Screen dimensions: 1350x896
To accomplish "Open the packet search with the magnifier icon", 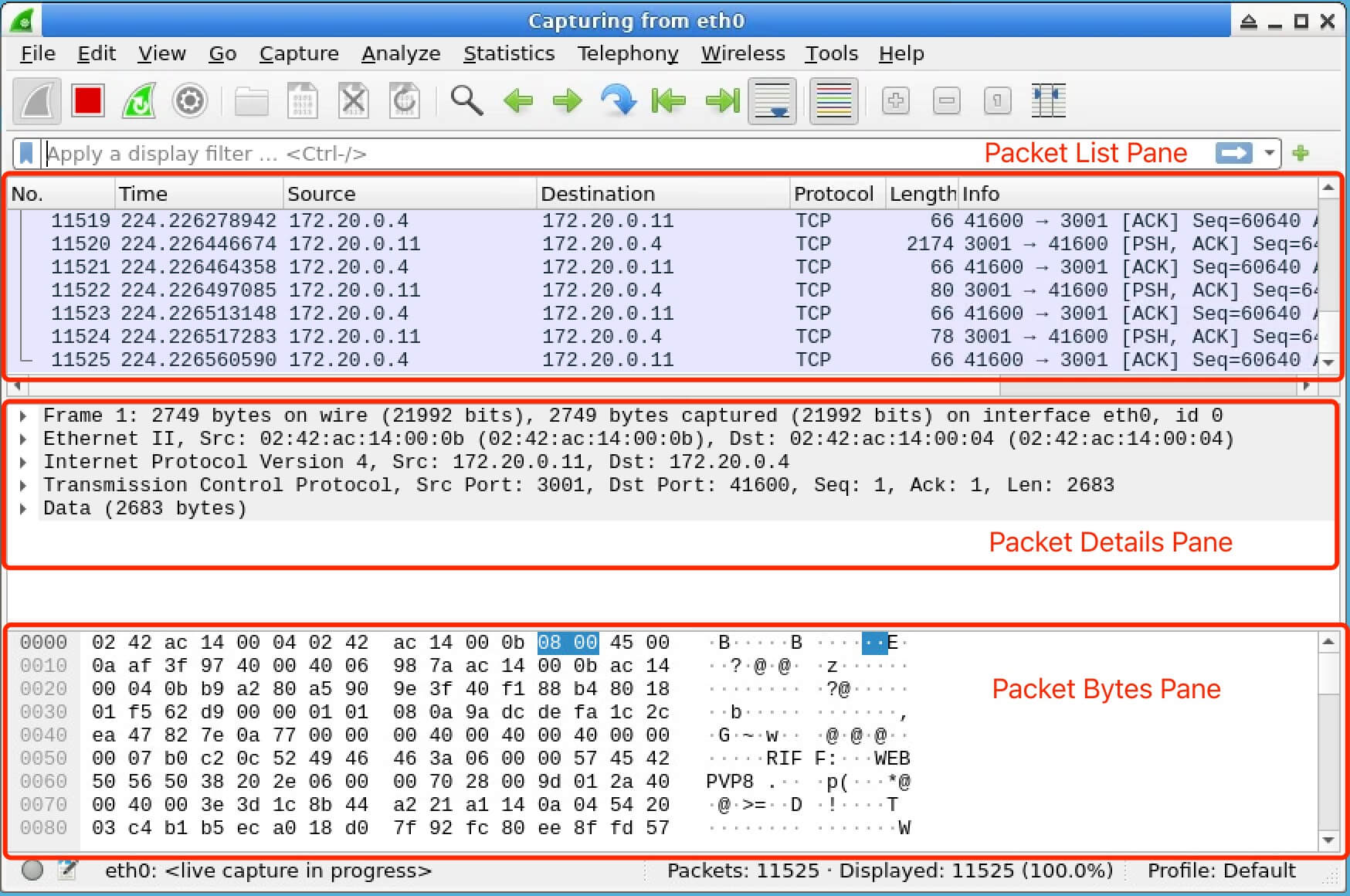I will coord(467,100).
